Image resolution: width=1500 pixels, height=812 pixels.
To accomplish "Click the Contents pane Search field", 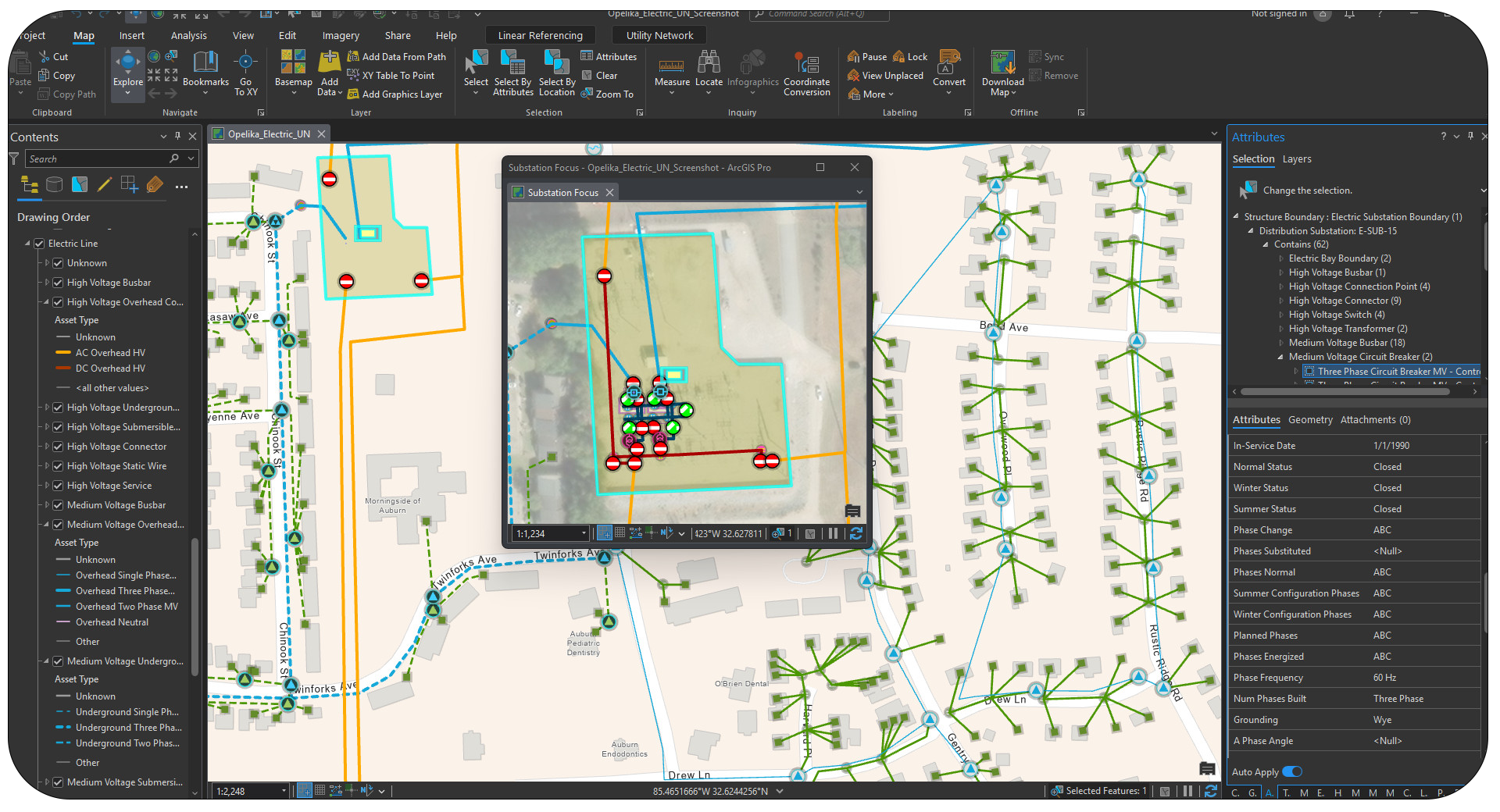I will pyautogui.click(x=112, y=158).
